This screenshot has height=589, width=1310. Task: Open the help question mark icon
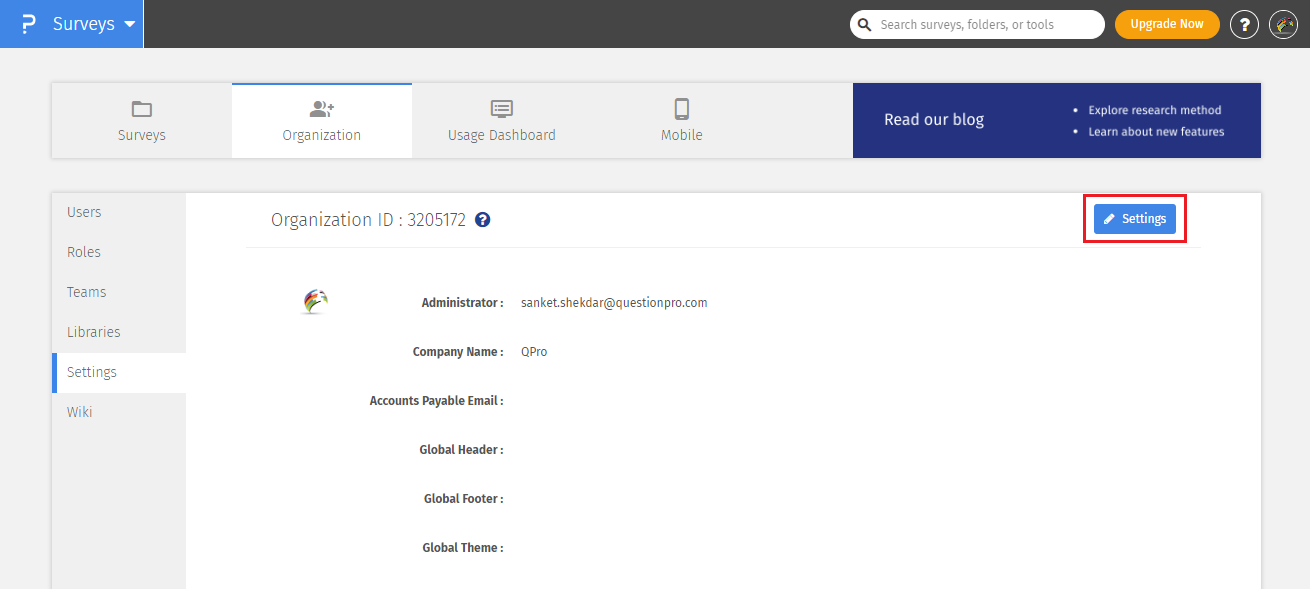[x=1244, y=24]
